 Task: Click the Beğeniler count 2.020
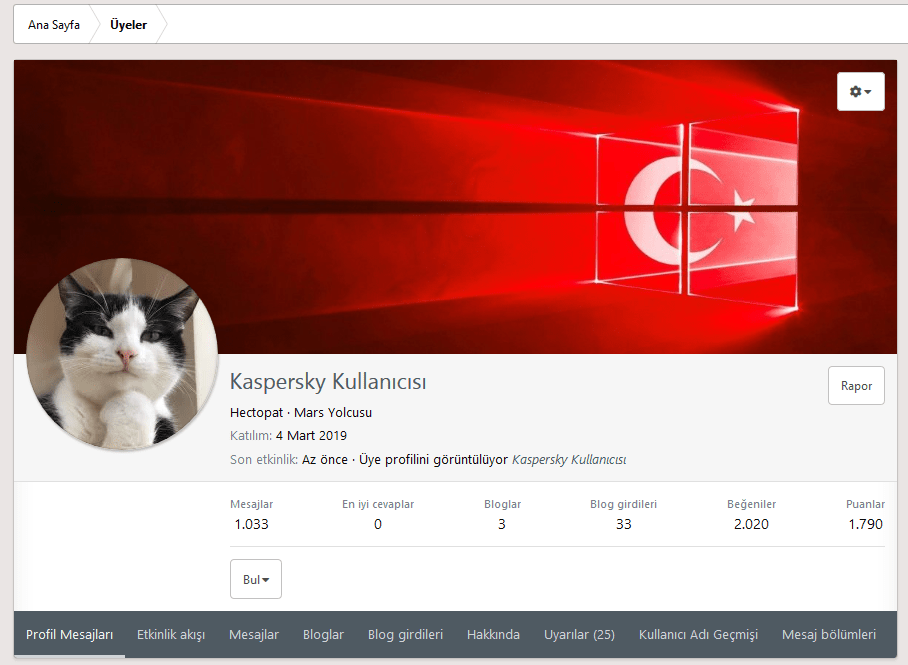click(x=751, y=524)
